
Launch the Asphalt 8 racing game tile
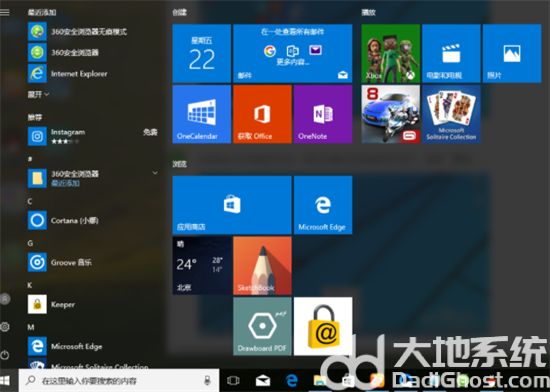[x=390, y=114]
